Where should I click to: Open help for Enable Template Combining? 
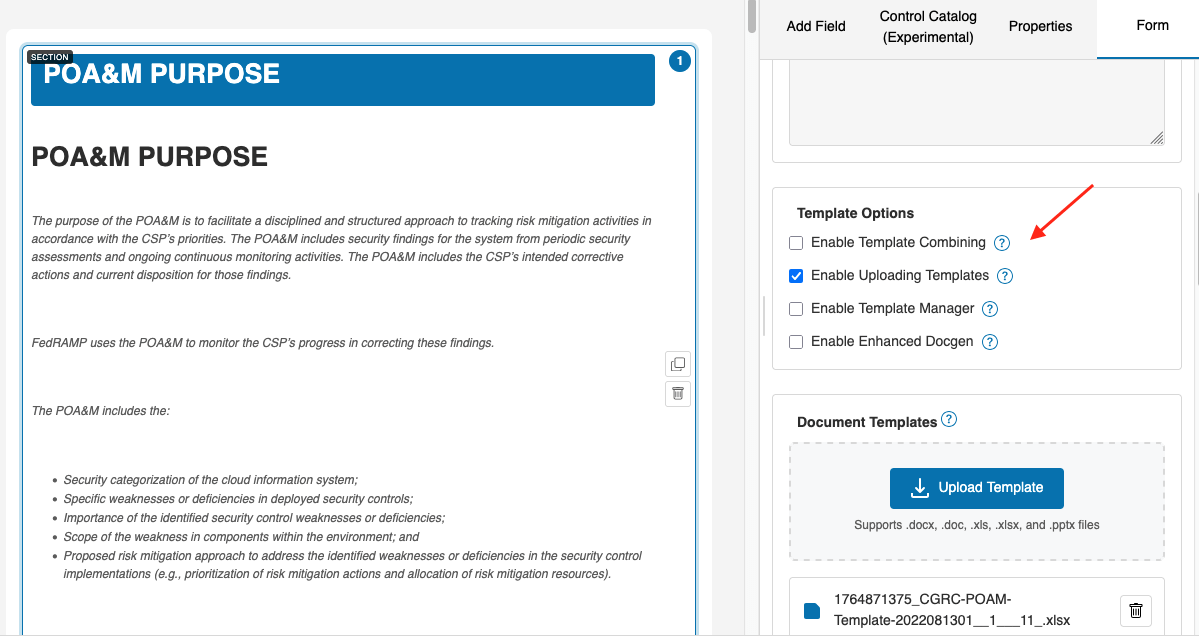[1002, 243]
